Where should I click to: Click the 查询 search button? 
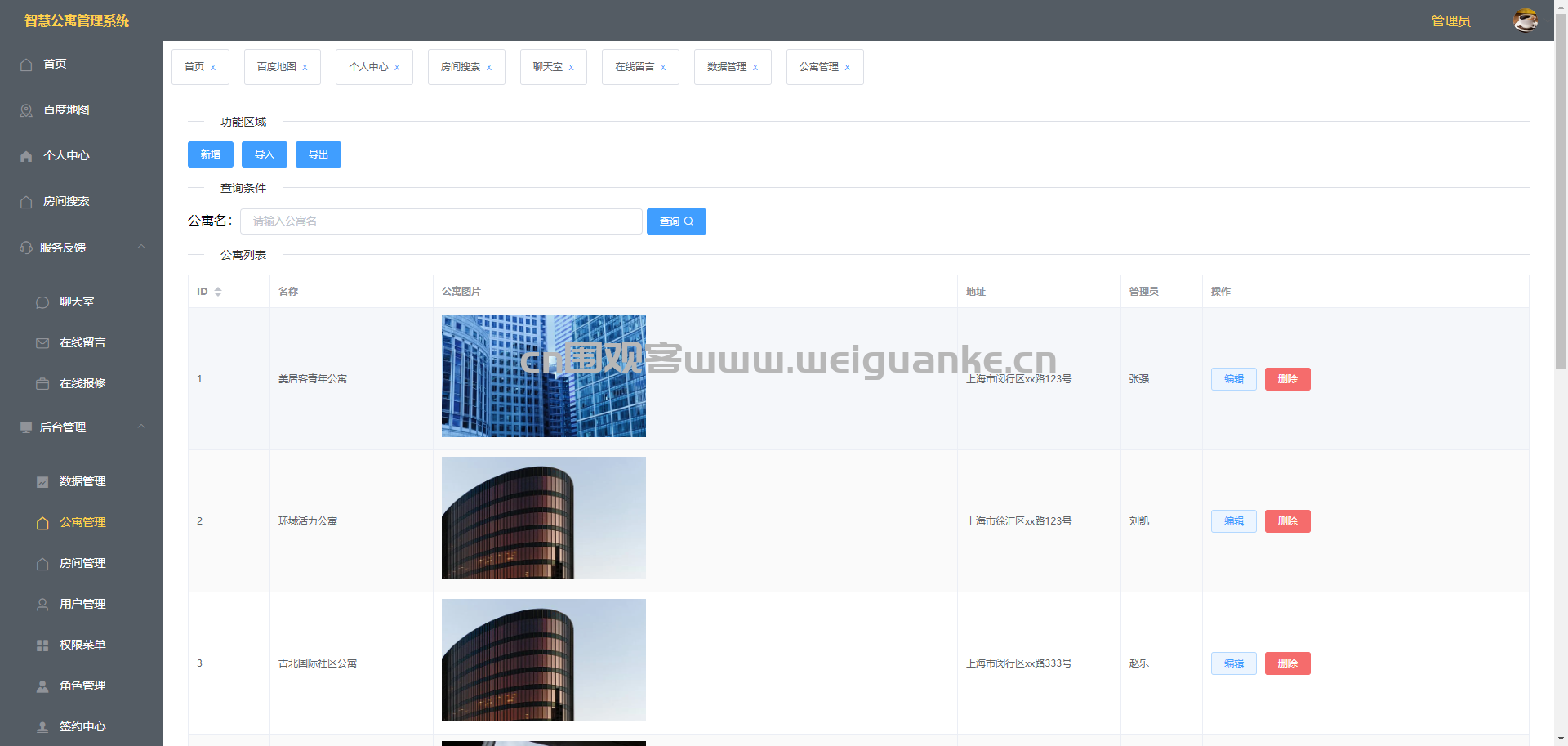[676, 221]
